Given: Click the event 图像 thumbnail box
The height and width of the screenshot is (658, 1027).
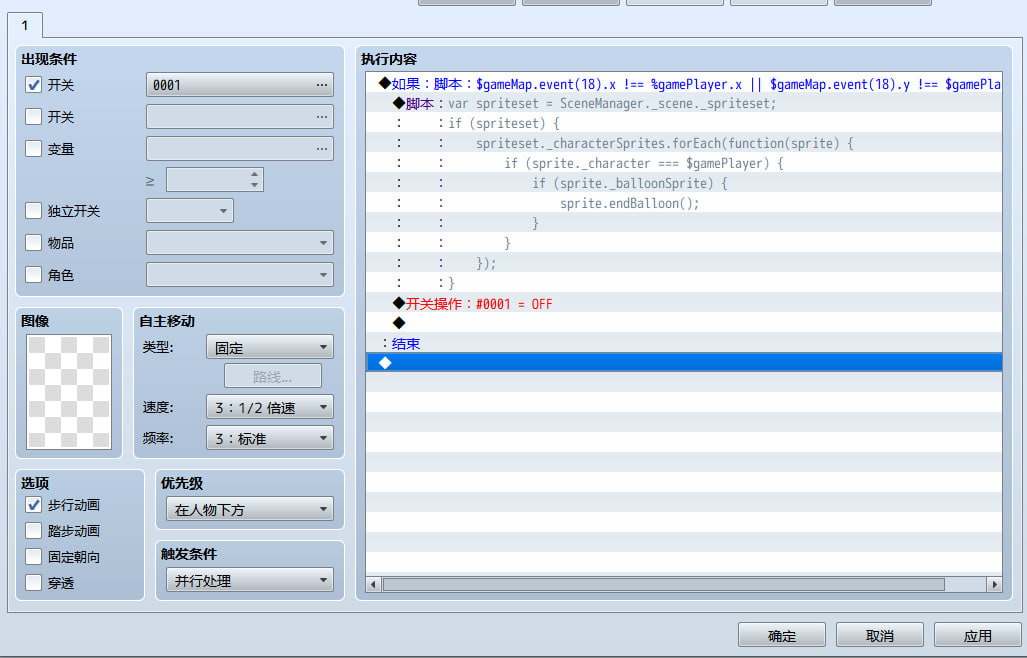Looking at the screenshot, I should [x=69, y=392].
